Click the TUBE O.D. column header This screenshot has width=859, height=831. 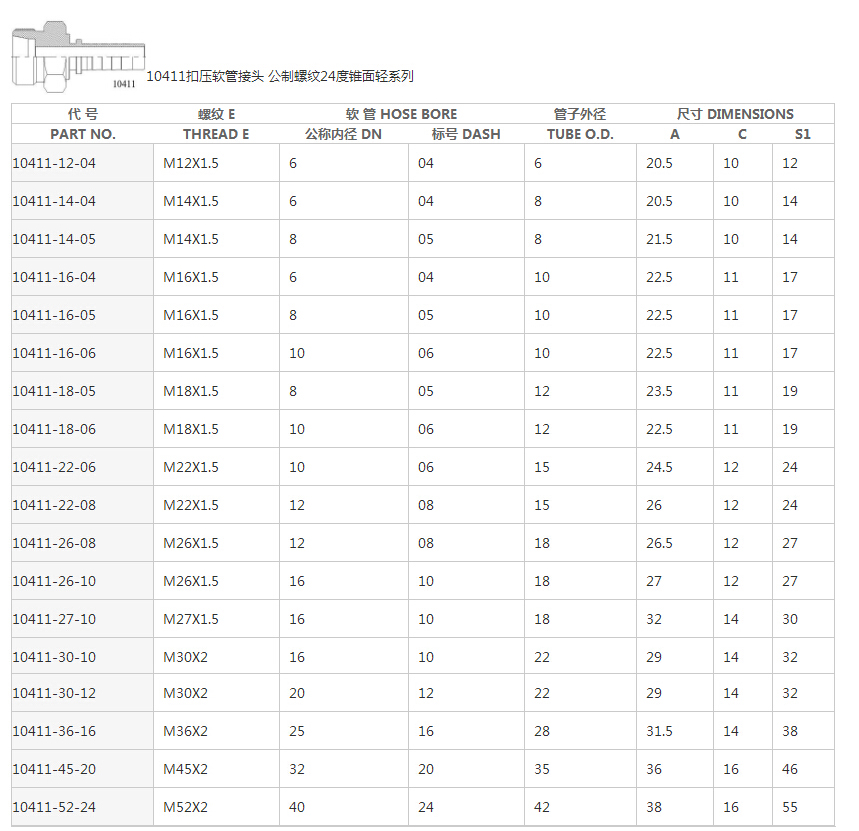pyautogui.click(x=580, y=134)
